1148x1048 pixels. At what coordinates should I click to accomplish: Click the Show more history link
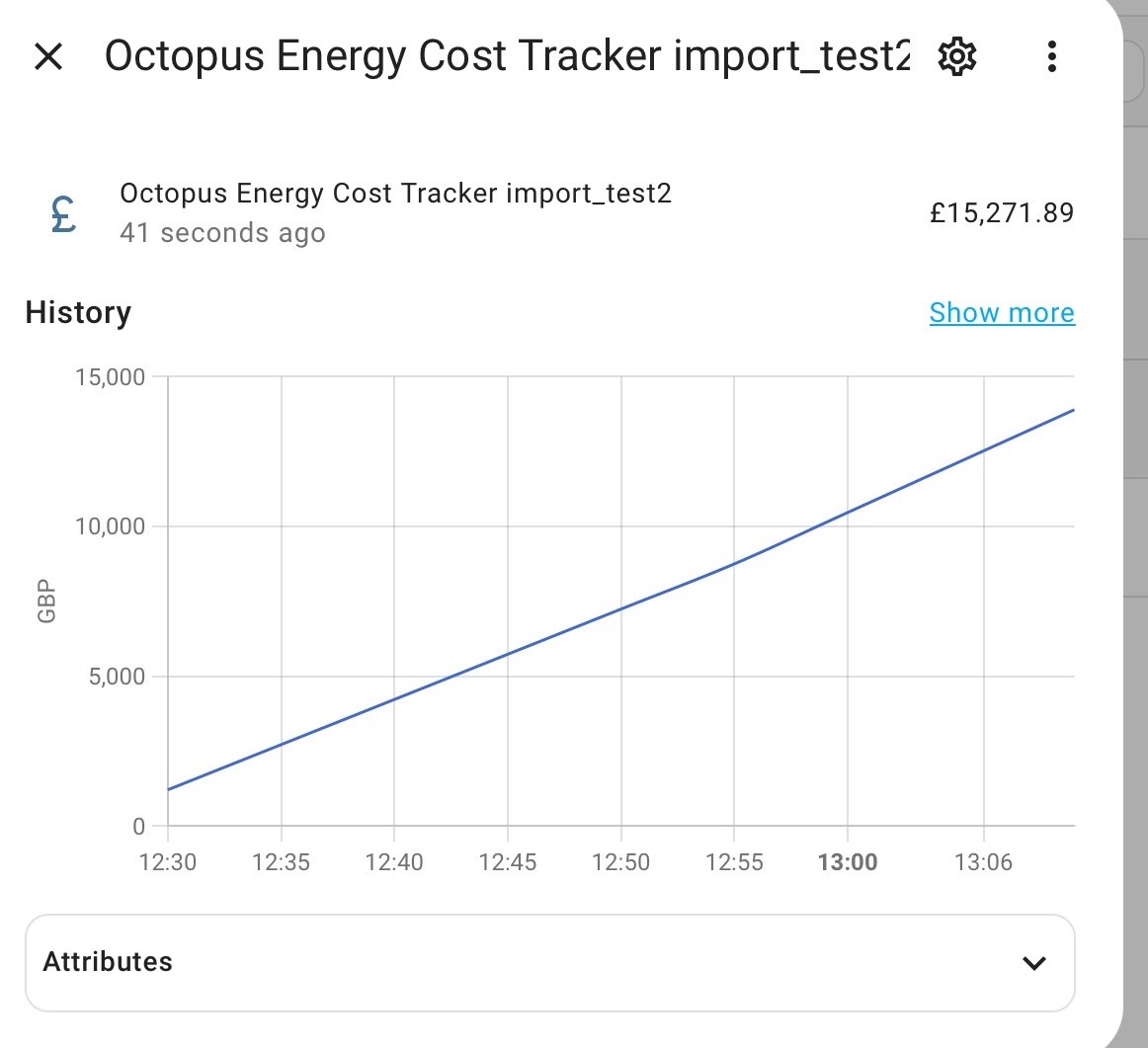1002,312
